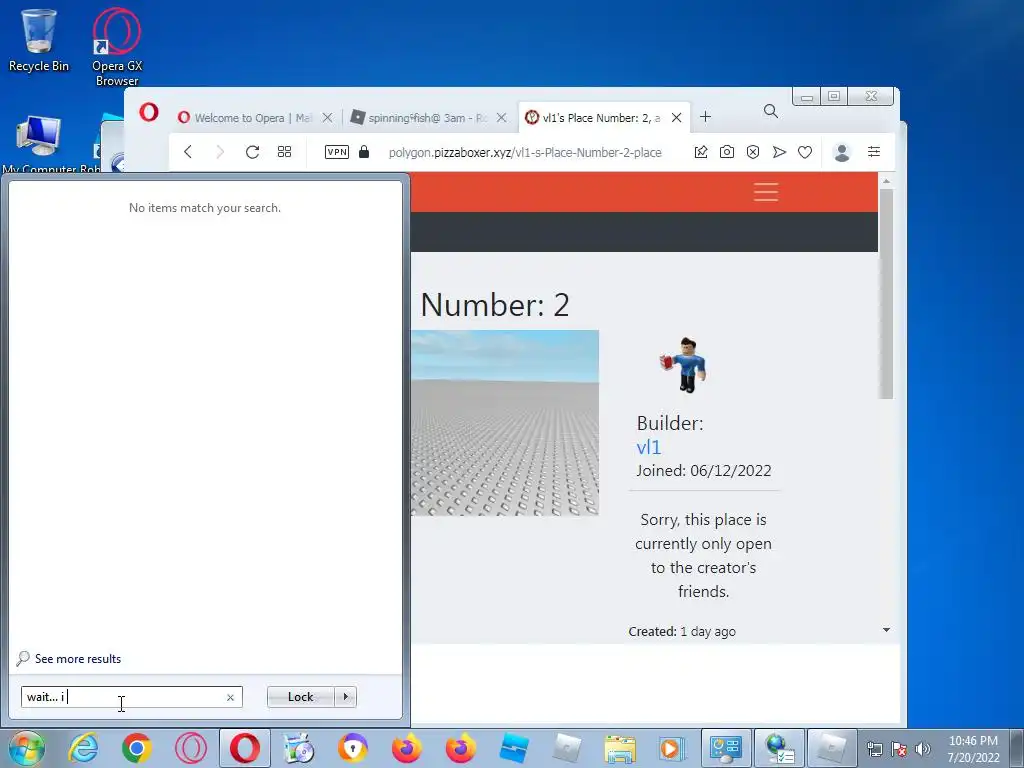The image size is (1024, 768).
Task: Click the scrollbar down arrow in Opera
Action: 886,630
